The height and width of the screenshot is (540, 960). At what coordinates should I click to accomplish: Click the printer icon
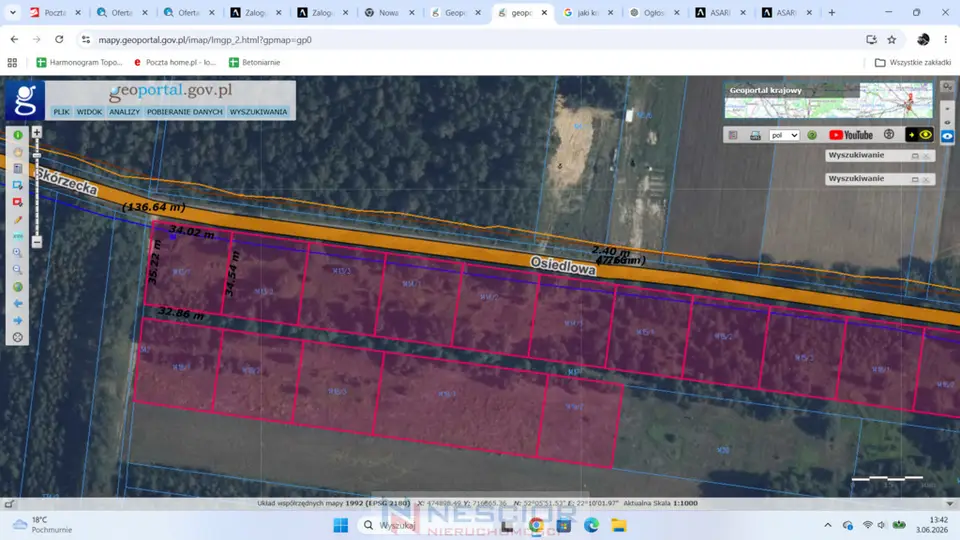tap(755, 135)
